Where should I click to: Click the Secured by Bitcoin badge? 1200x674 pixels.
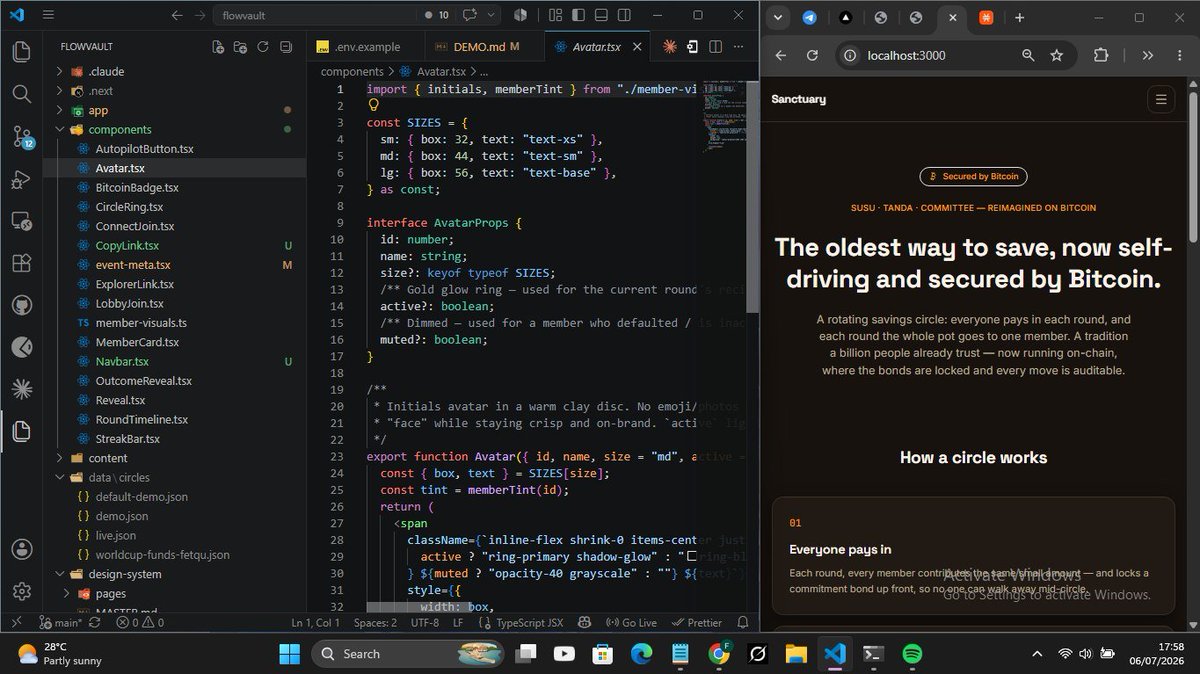(973, 176)
